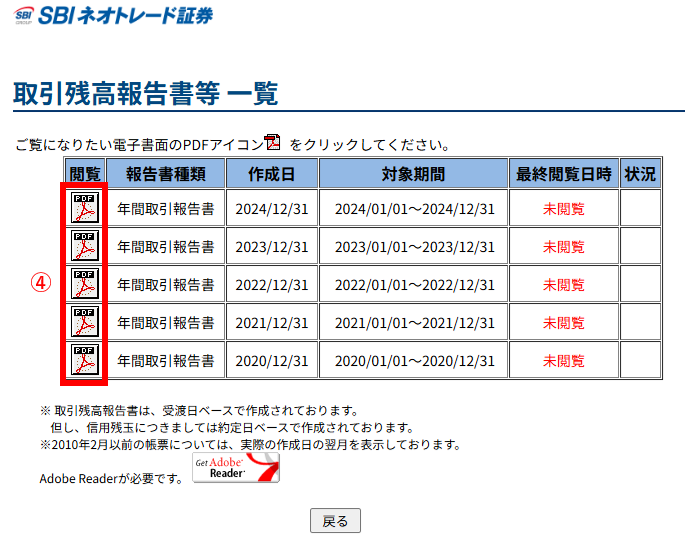Click the 閲覧 column header
The width and height of the screenshot is (685, 539).
click(85, 173)
